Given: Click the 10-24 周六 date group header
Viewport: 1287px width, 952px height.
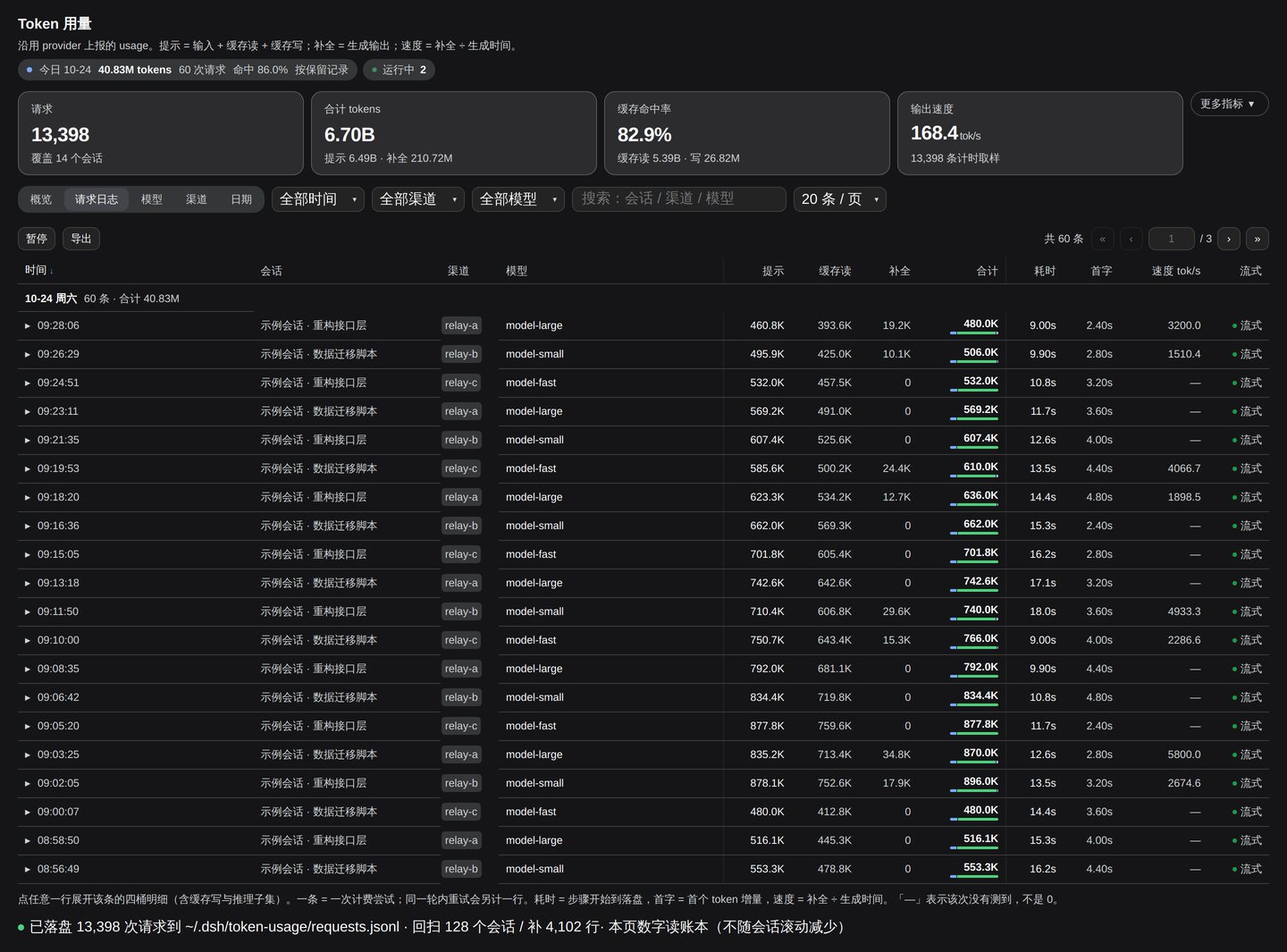Looking at the screenshot, I should tap(51, 299).
